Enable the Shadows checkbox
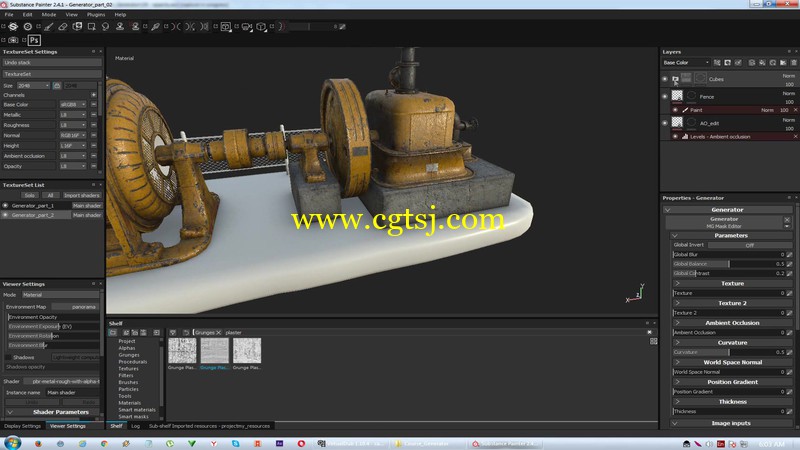 [x=8, y=357]
